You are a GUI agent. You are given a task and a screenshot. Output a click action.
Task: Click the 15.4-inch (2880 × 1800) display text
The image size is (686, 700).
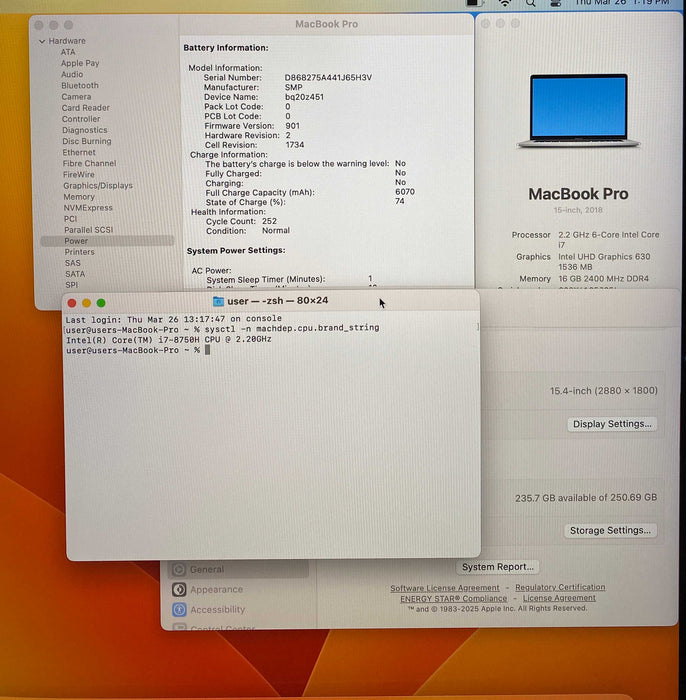[x=603, y=391]
